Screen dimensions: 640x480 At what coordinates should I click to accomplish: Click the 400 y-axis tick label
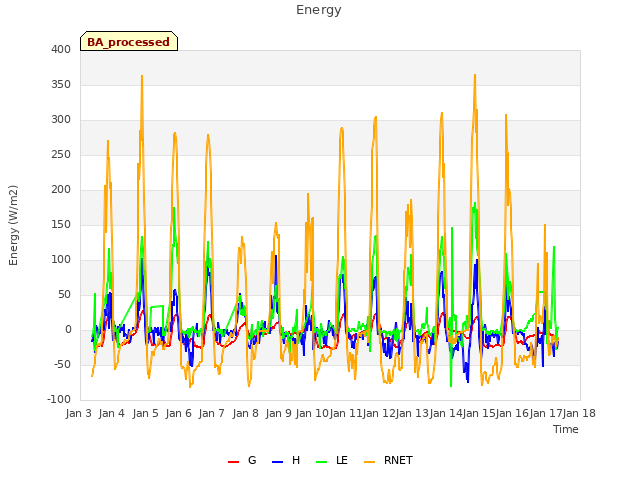coord(61,49)
